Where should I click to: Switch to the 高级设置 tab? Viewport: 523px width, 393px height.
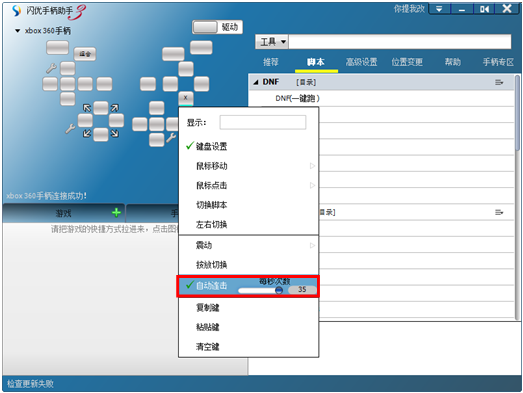coord(361,62)
